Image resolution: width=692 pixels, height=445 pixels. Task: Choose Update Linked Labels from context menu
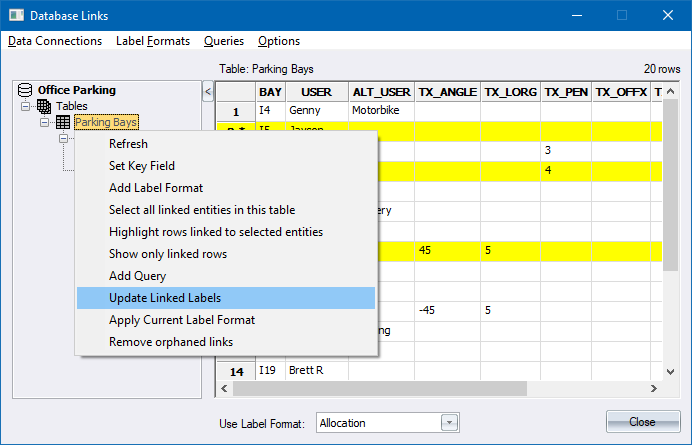click(165, 298)
